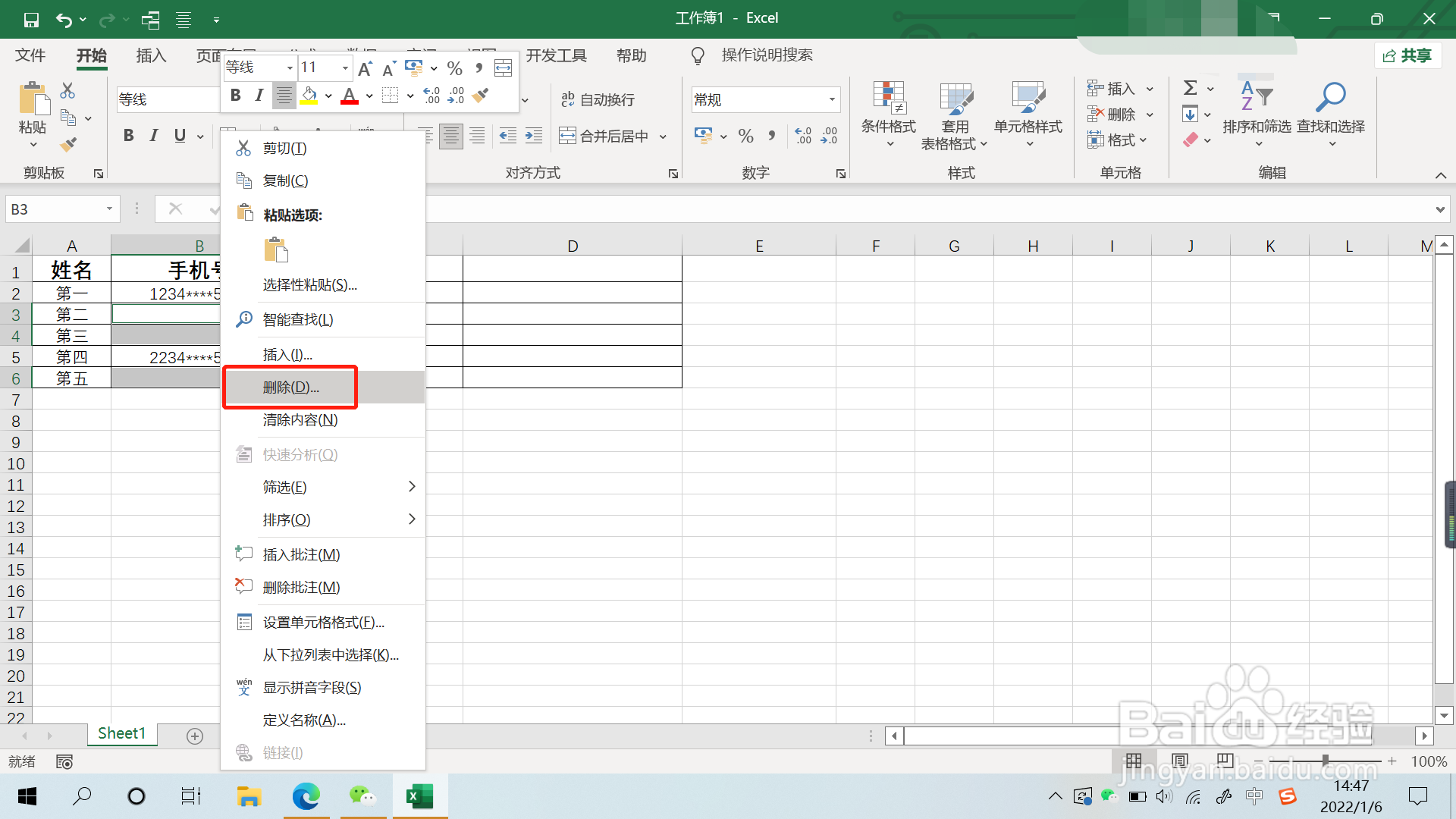Switch to the Insert (插入) ribbon tab
1456x819 pixels.
pos(151,55)
